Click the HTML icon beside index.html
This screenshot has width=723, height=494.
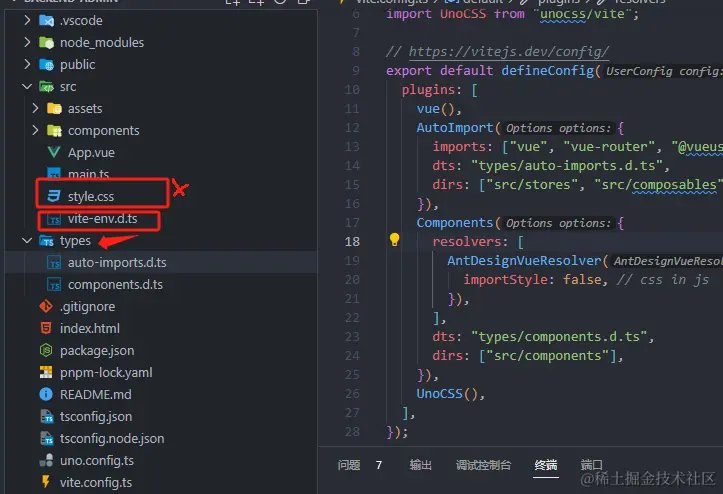[46, 328]
